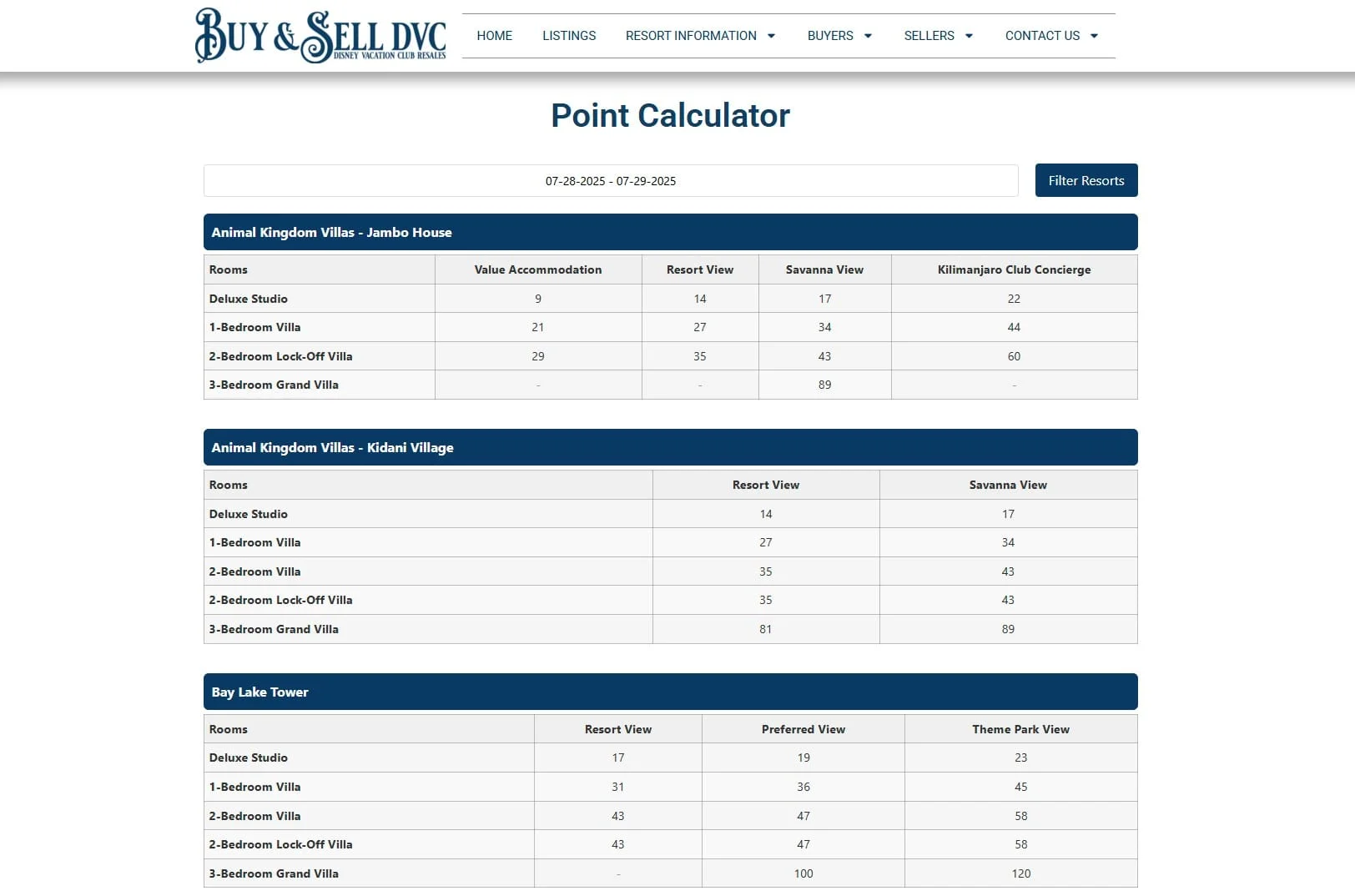This screenshot has height=896, width=1355.
Task: Click Bay Lake Tower Preferred View header
Action: click(803, 729)
